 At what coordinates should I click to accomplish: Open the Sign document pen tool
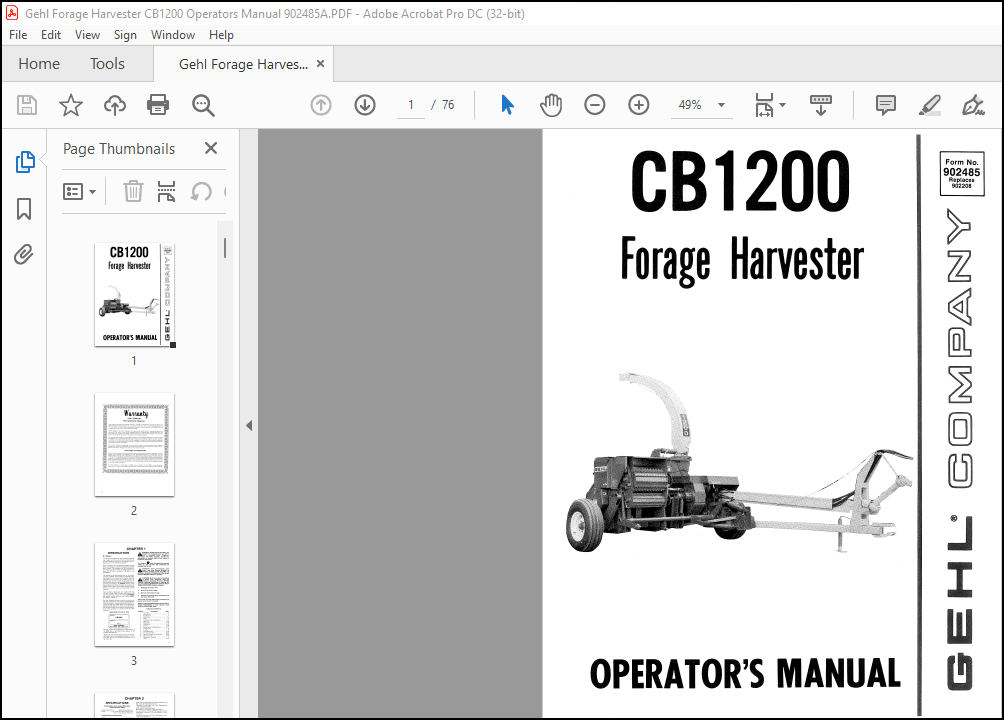point(973,105)
